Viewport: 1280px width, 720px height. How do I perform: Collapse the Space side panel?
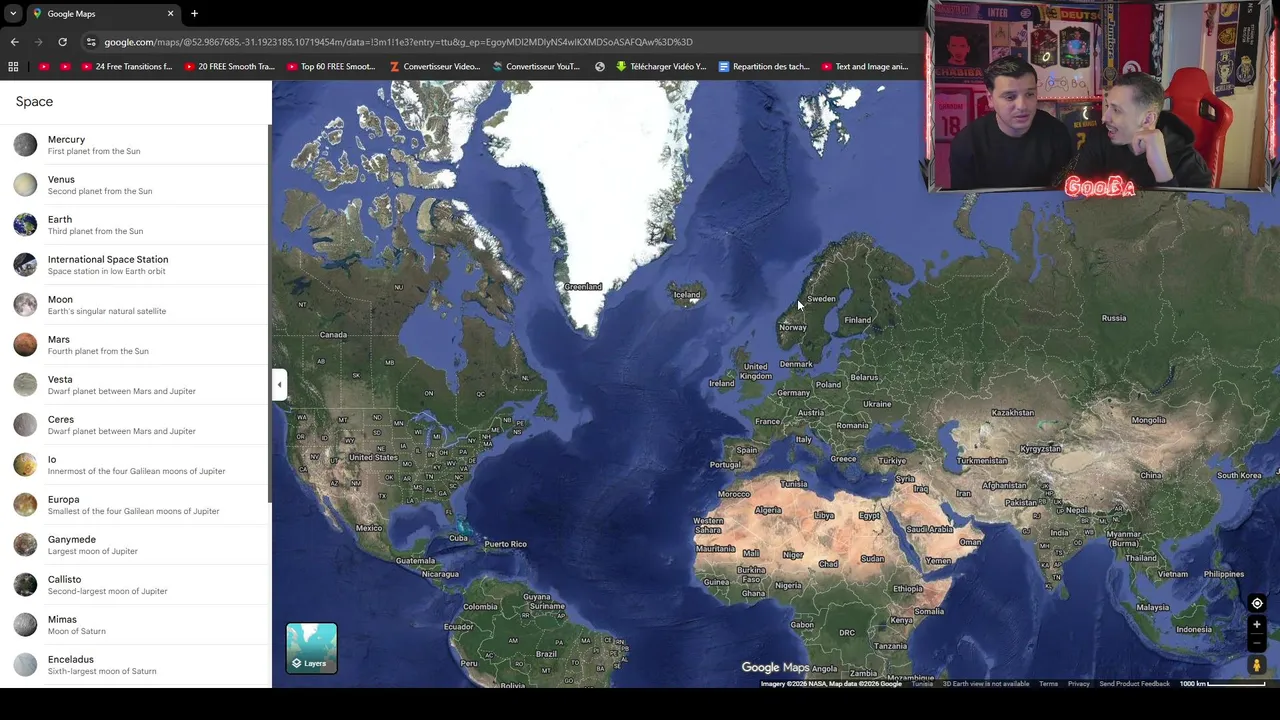(280, 384)
